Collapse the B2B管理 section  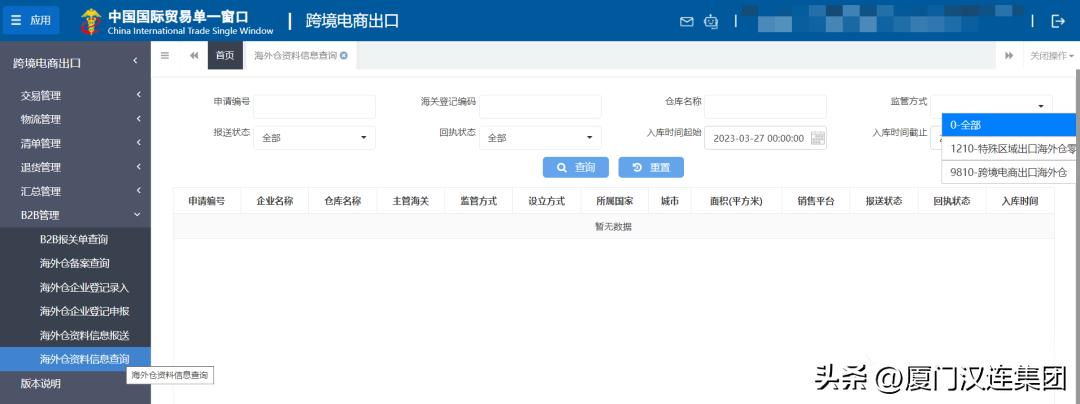pos(75,215)
